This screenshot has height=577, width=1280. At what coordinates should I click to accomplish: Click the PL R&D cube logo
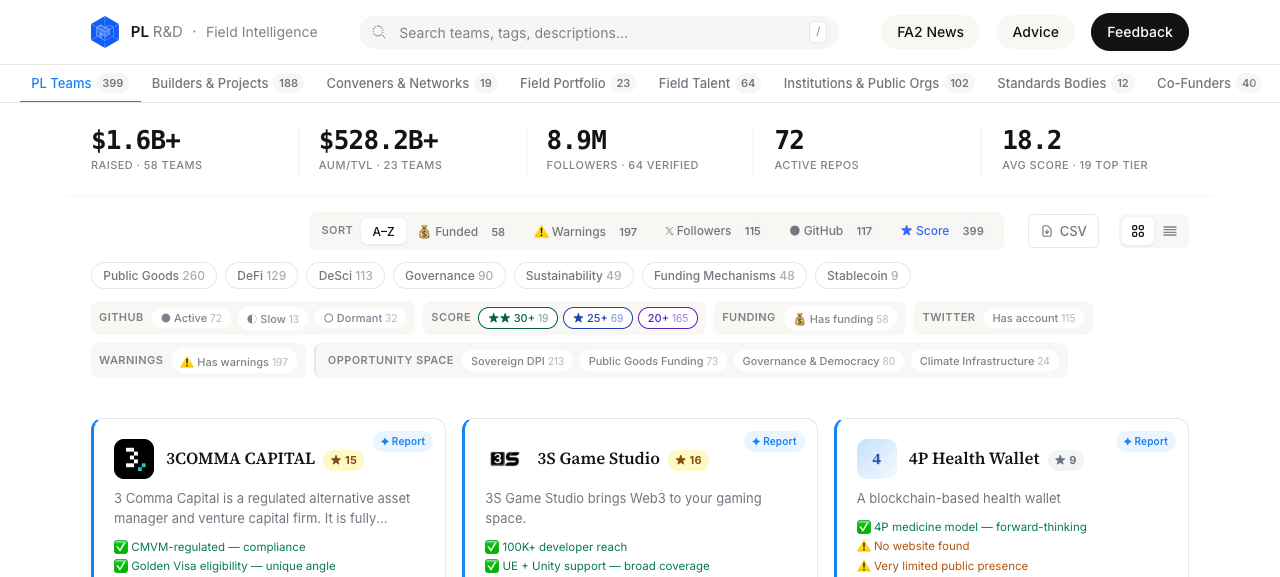pyautogui.click(x=105, y=32)
